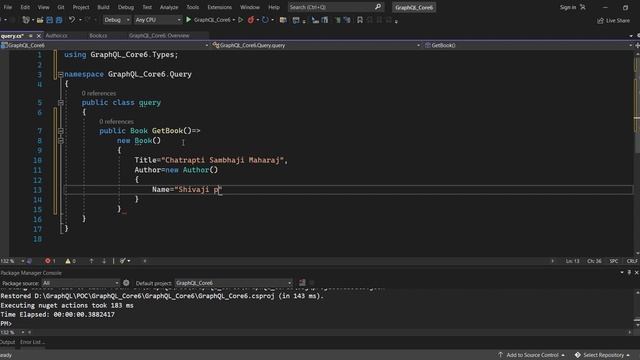640x360 pixels.
Task: Collapse the GetBook() method outline
Action: 60,131
